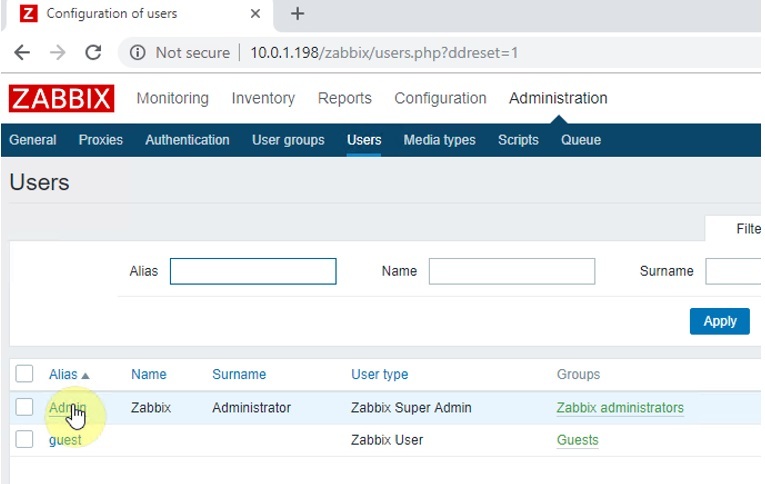Image resolution: width=765 pixels, height=484 pixels.
Task: Go to the Media types section
Action: pos(439,140)
